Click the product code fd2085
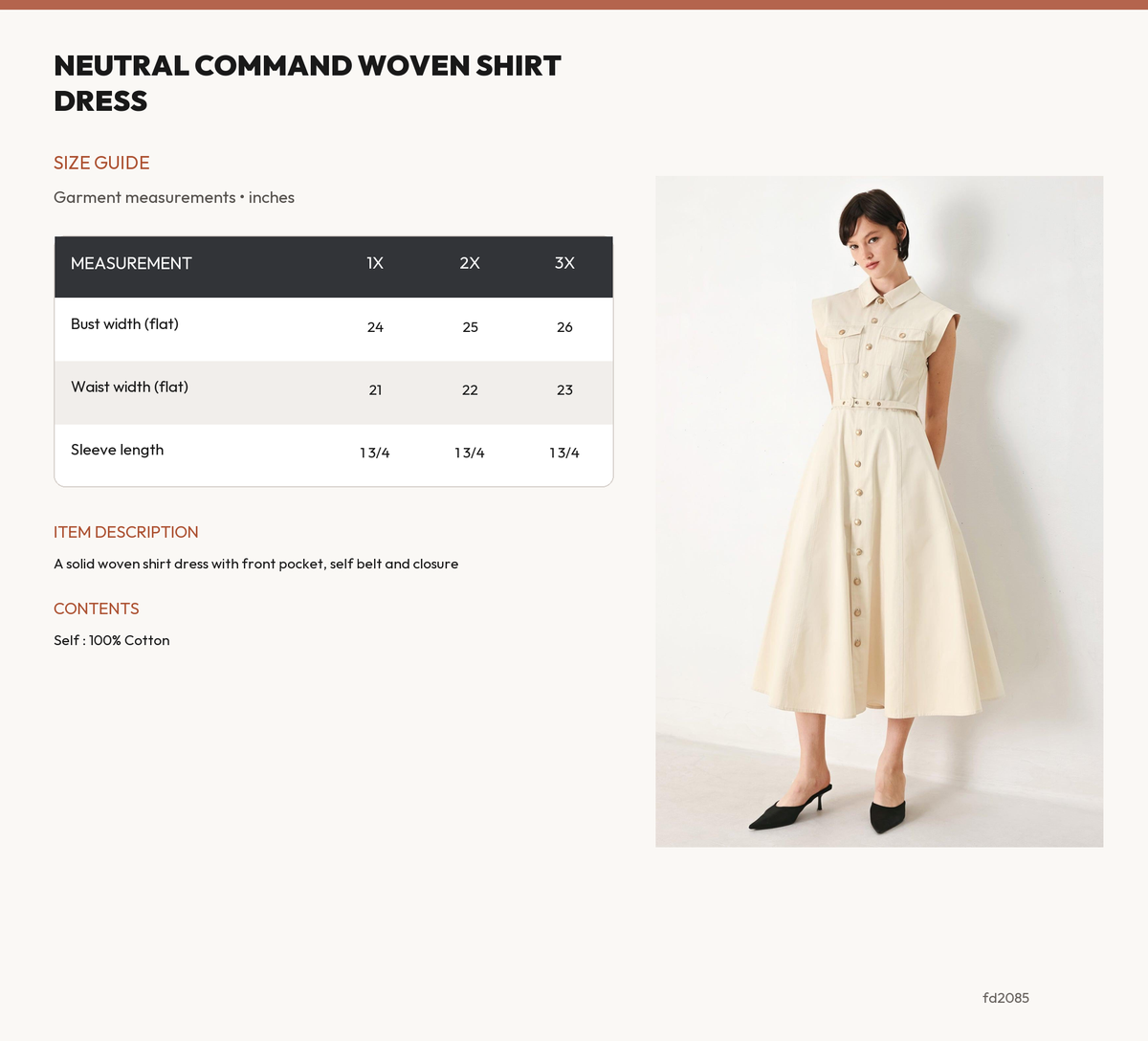Screen dimensions: 1148x1041 1005,998
